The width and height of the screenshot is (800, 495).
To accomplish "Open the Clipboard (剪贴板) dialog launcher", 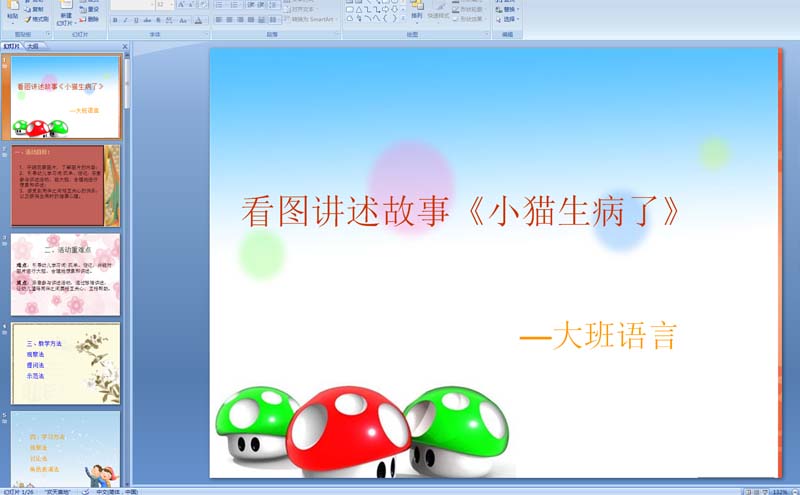I will click(48, 34).
